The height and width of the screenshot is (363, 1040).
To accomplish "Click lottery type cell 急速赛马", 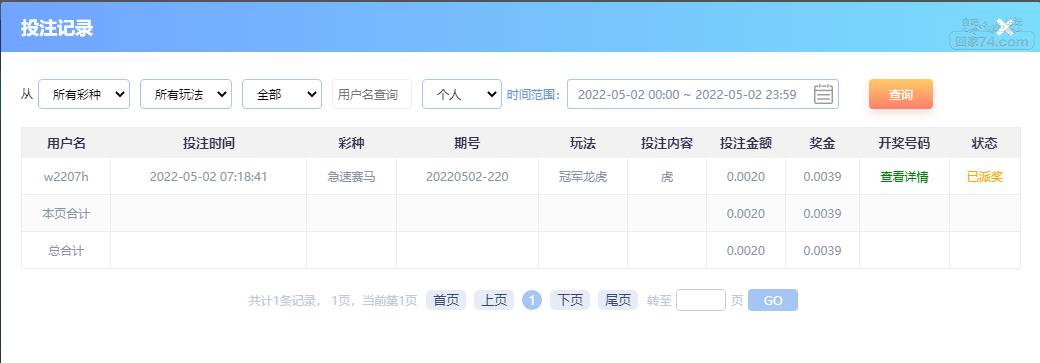I will pos(352,177).
